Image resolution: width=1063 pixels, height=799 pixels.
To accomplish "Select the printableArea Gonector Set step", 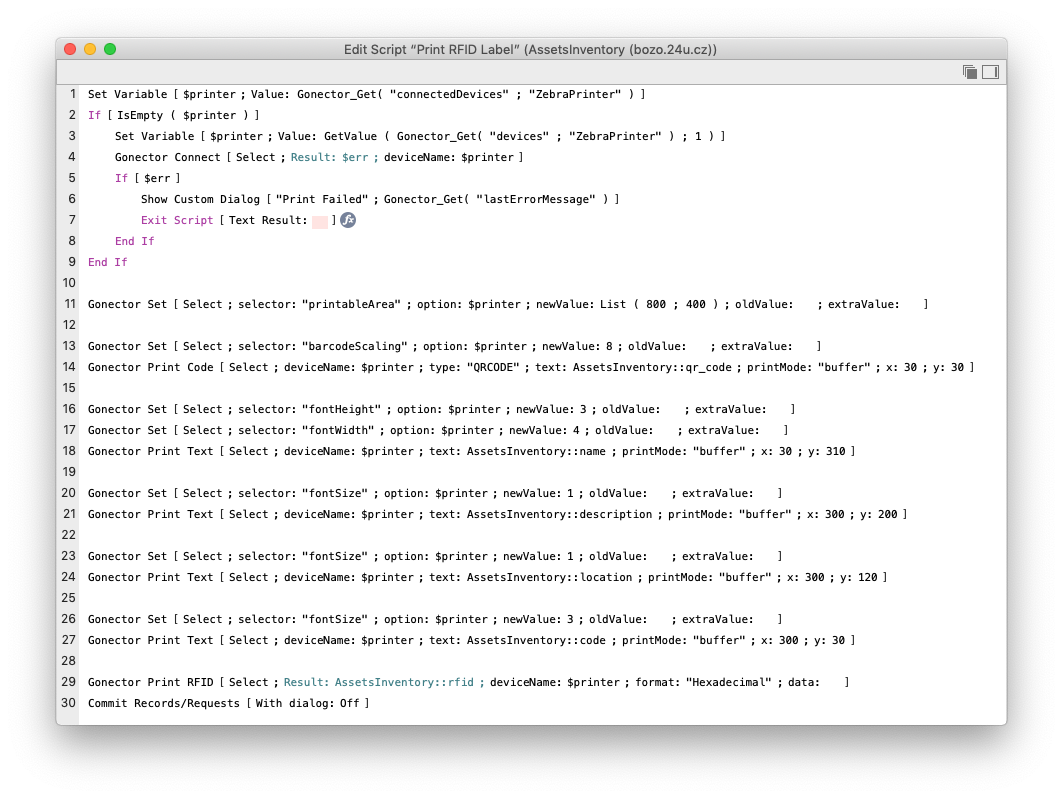I will [x=508, y=304].
